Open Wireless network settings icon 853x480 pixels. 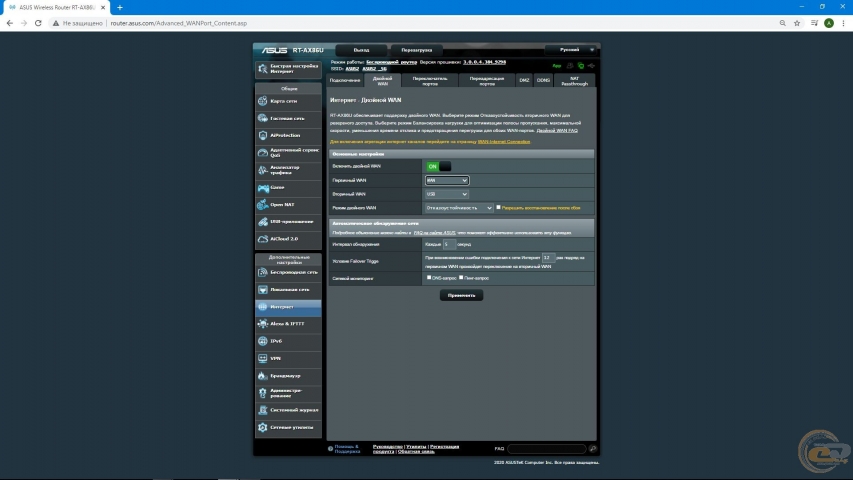tap(263, 272)
